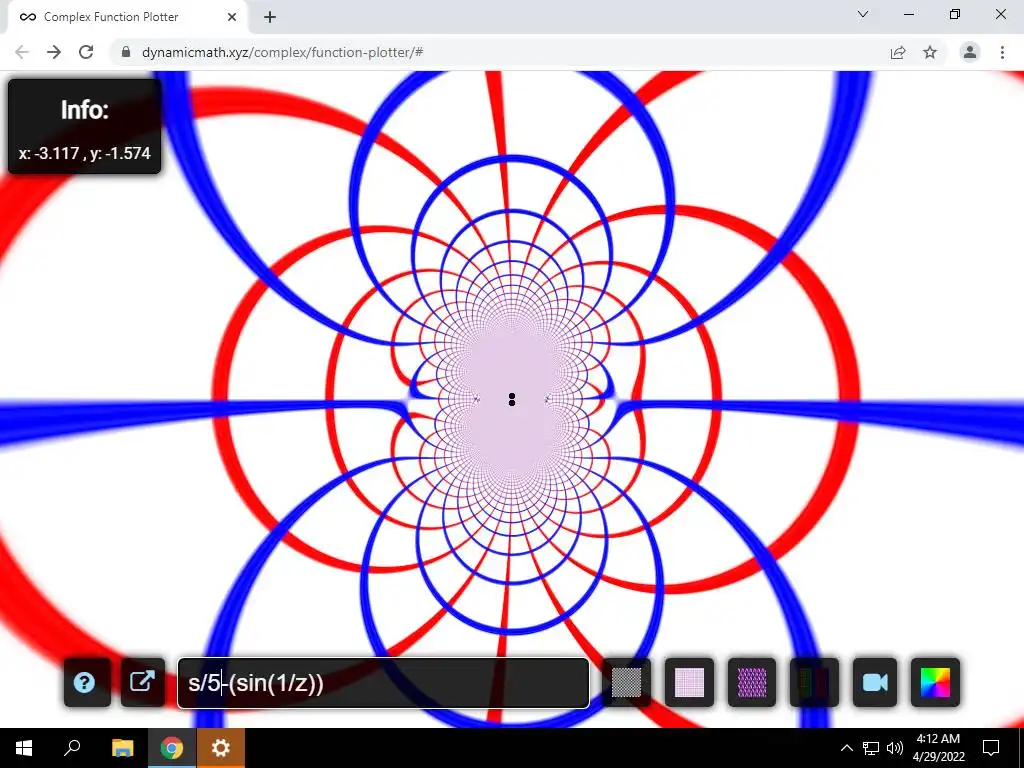Expand the tab search chevron

(x=863, y=14)
